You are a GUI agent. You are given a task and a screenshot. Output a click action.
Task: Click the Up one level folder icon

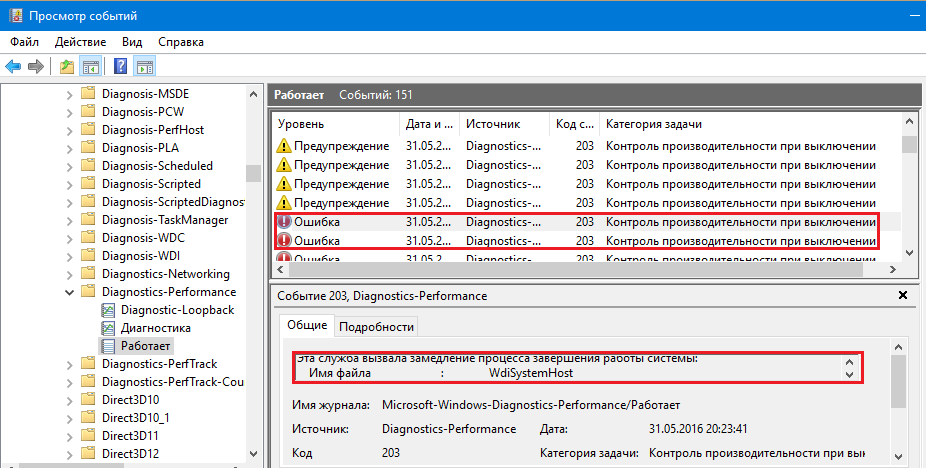coord(66,67)
